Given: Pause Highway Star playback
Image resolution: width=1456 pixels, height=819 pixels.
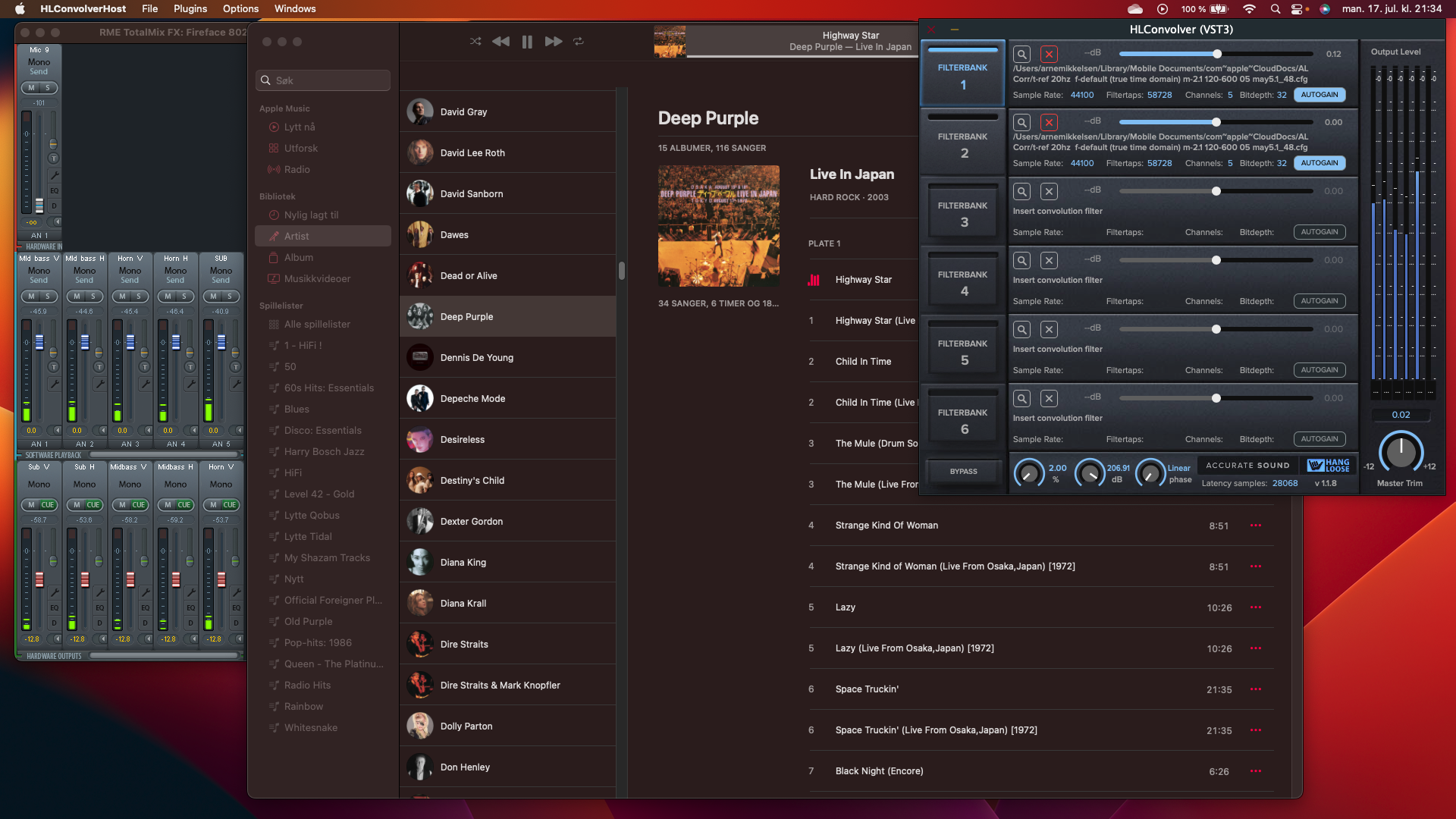Looking at the screenshot, I should pyautogui.click(x=527, y=42).
